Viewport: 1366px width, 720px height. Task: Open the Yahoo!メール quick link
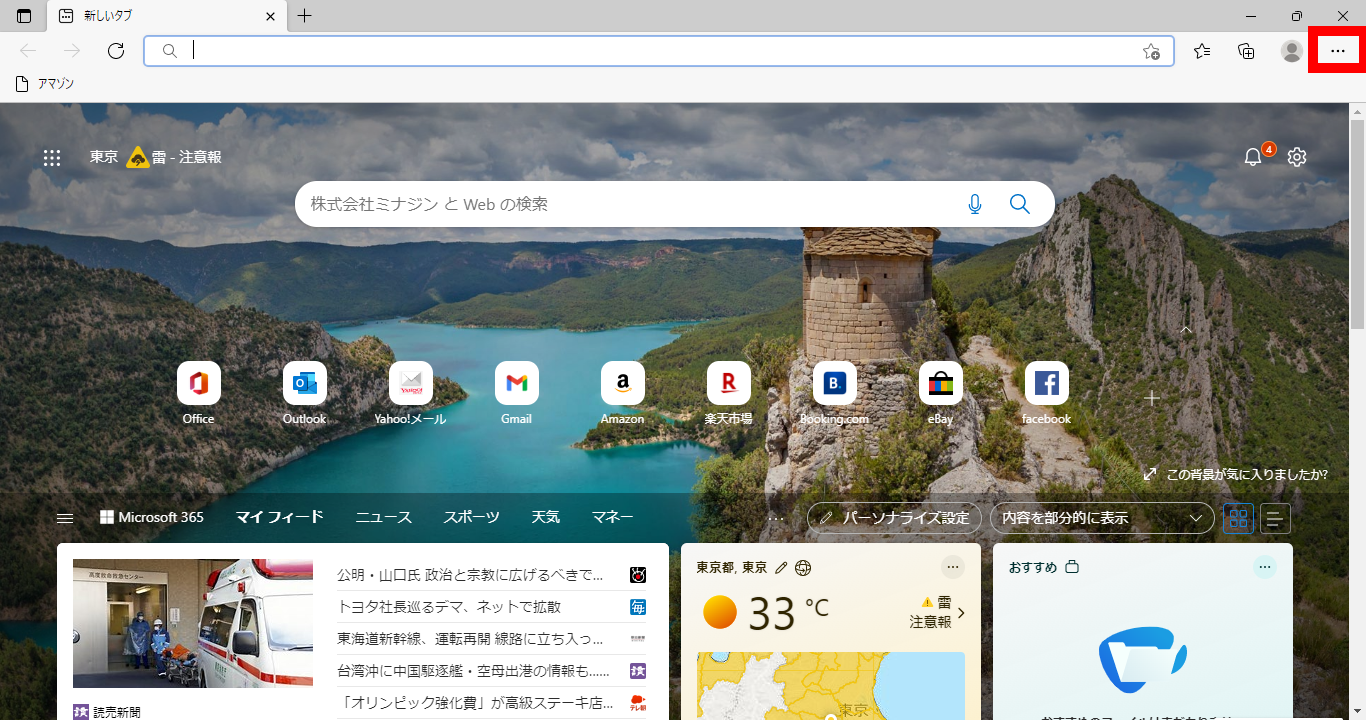point(411,393)
